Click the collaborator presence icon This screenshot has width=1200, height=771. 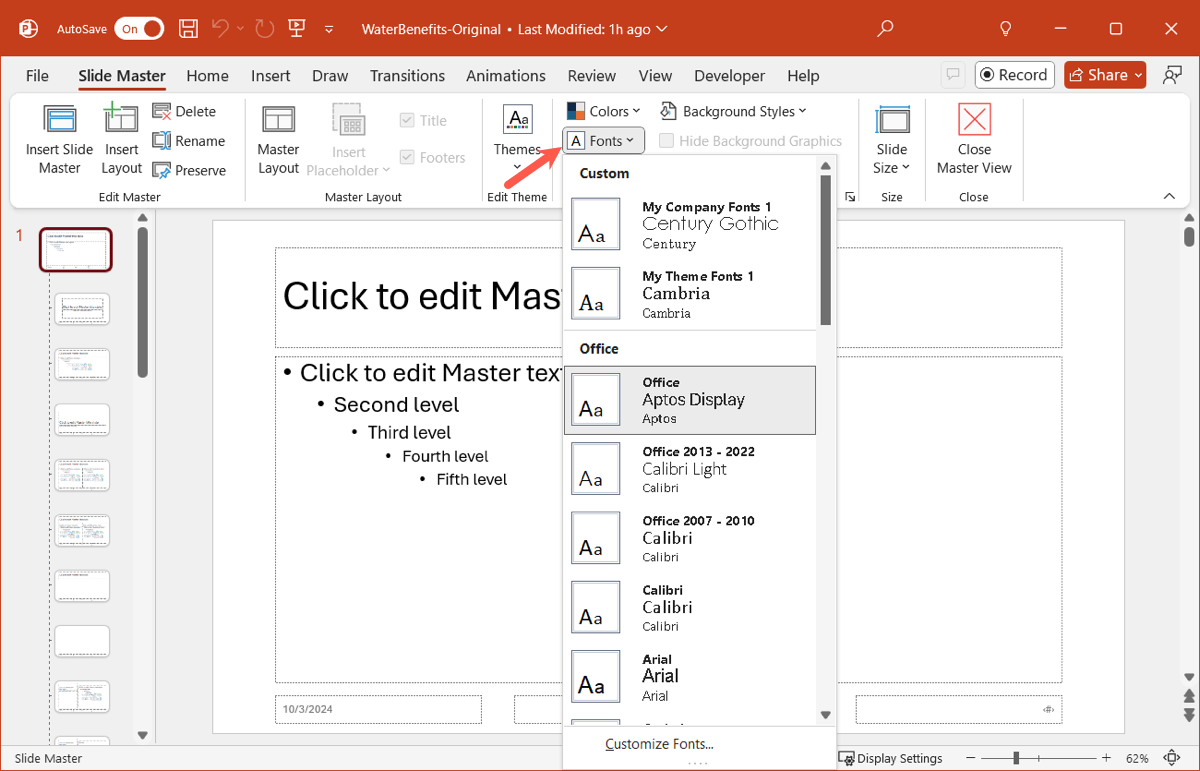click(1172, 75)
